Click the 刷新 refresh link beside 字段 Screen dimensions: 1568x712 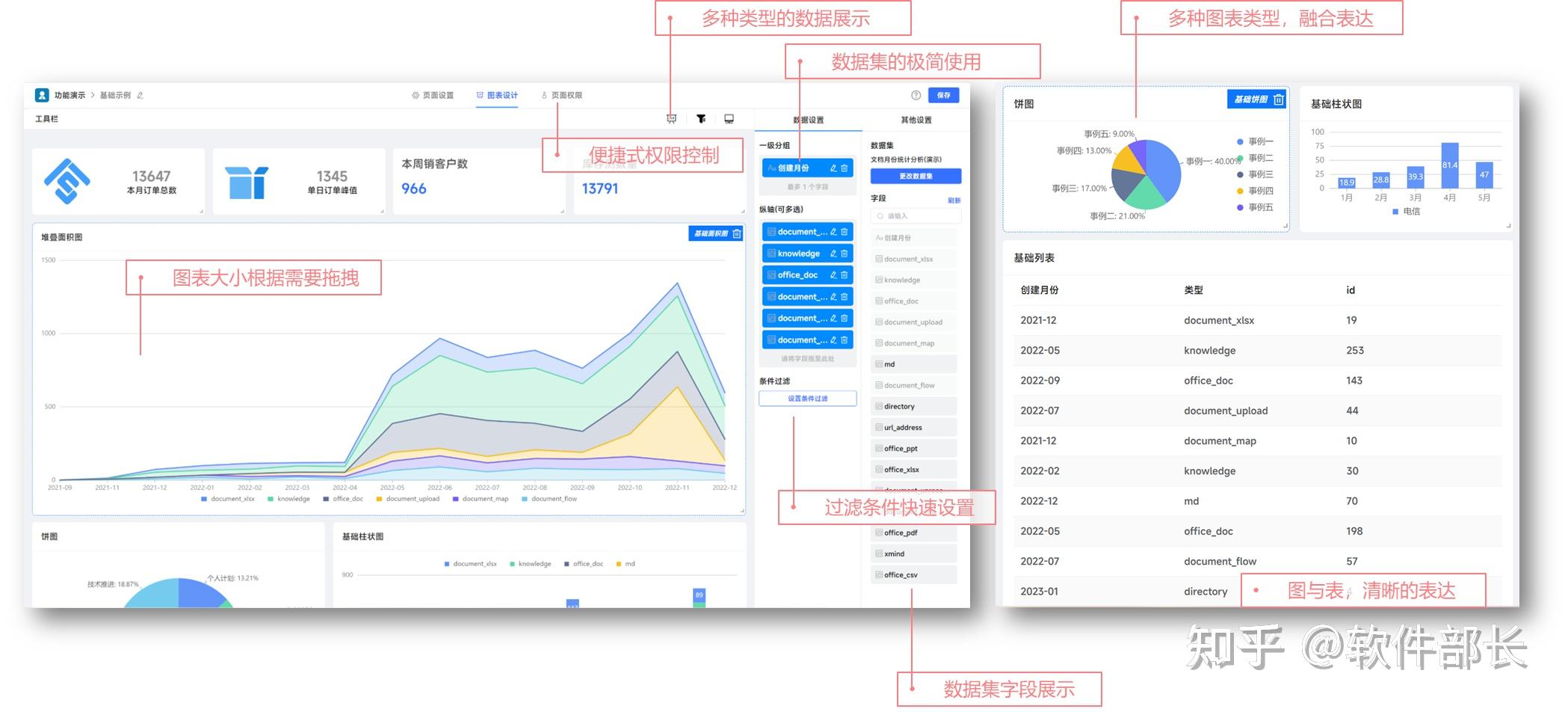[x=954, y=200]
